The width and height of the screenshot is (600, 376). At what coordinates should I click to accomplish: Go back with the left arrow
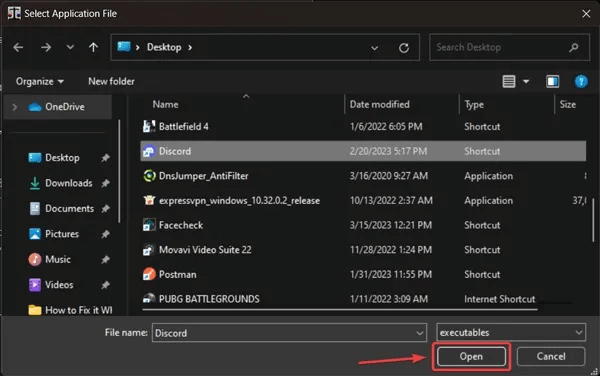click(18, 47)
